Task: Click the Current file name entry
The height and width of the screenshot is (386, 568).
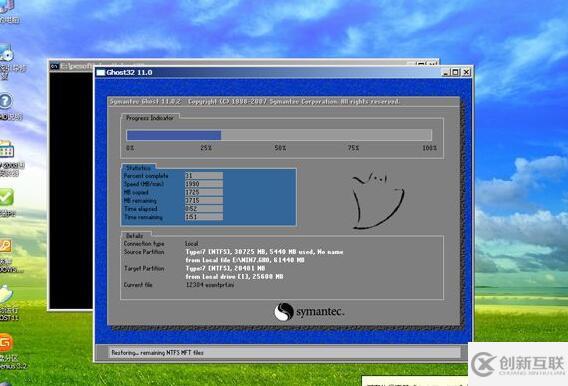Action: pyautogui.click(x=210, y=285)
